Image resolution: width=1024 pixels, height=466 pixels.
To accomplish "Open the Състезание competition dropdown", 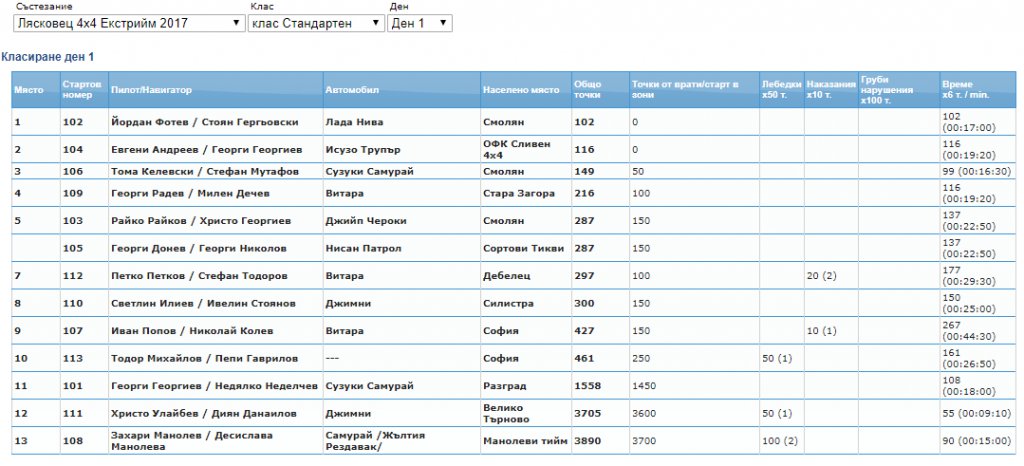I will point(129,23).
